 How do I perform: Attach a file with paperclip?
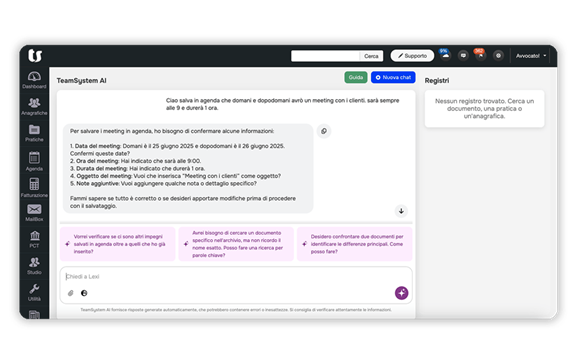71,293
